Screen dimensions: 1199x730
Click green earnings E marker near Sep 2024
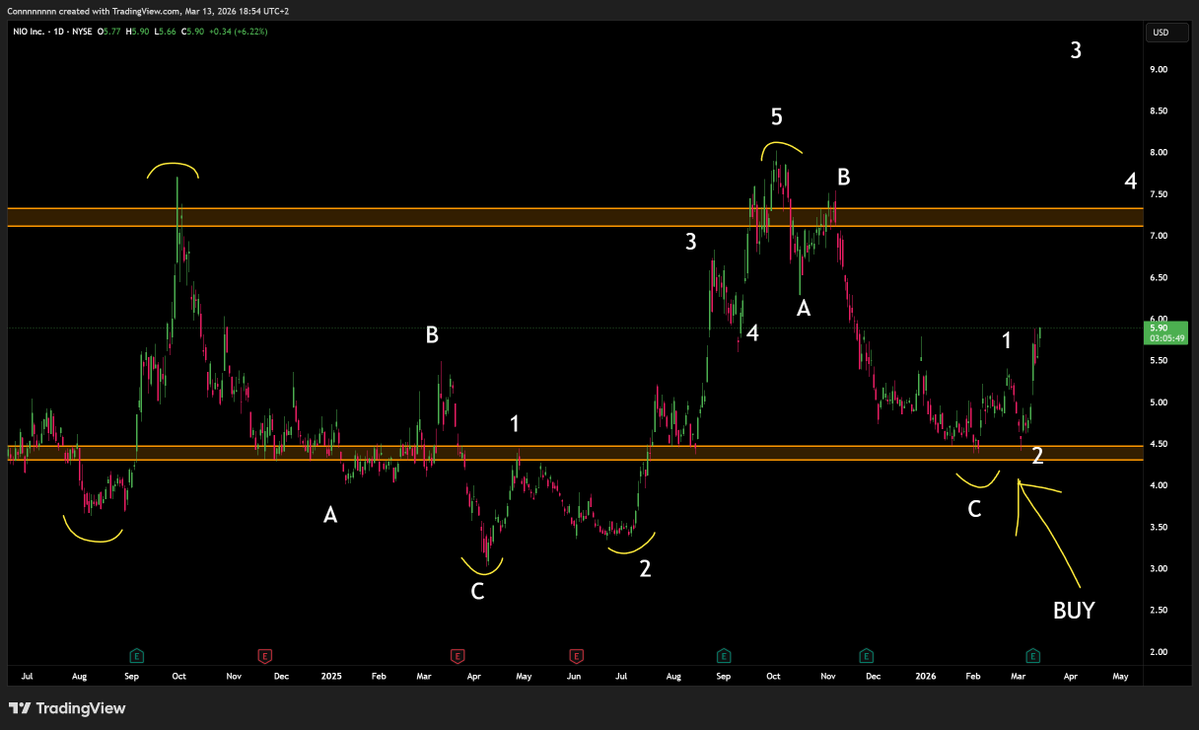tap(136, 656)
